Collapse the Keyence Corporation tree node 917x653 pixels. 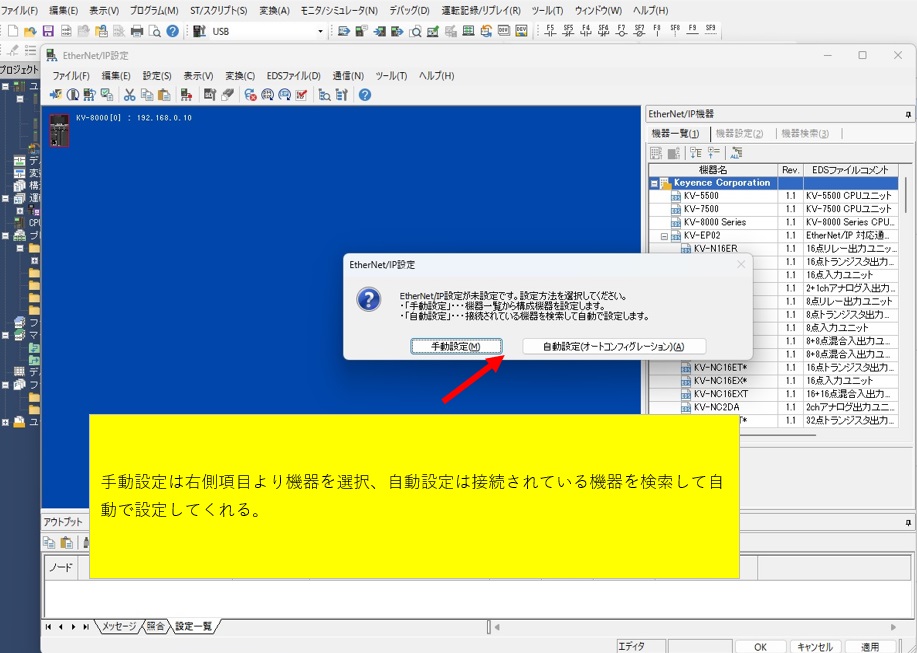pos(655,184)
